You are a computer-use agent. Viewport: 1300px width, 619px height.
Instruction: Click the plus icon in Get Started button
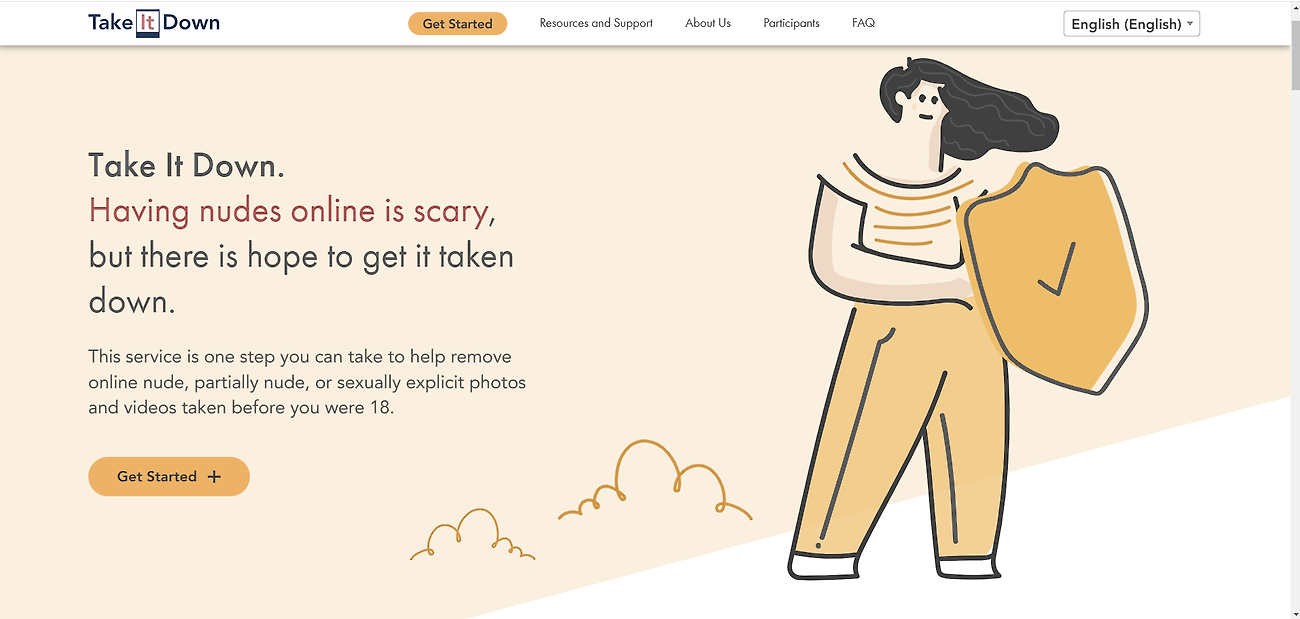point(214,477)
